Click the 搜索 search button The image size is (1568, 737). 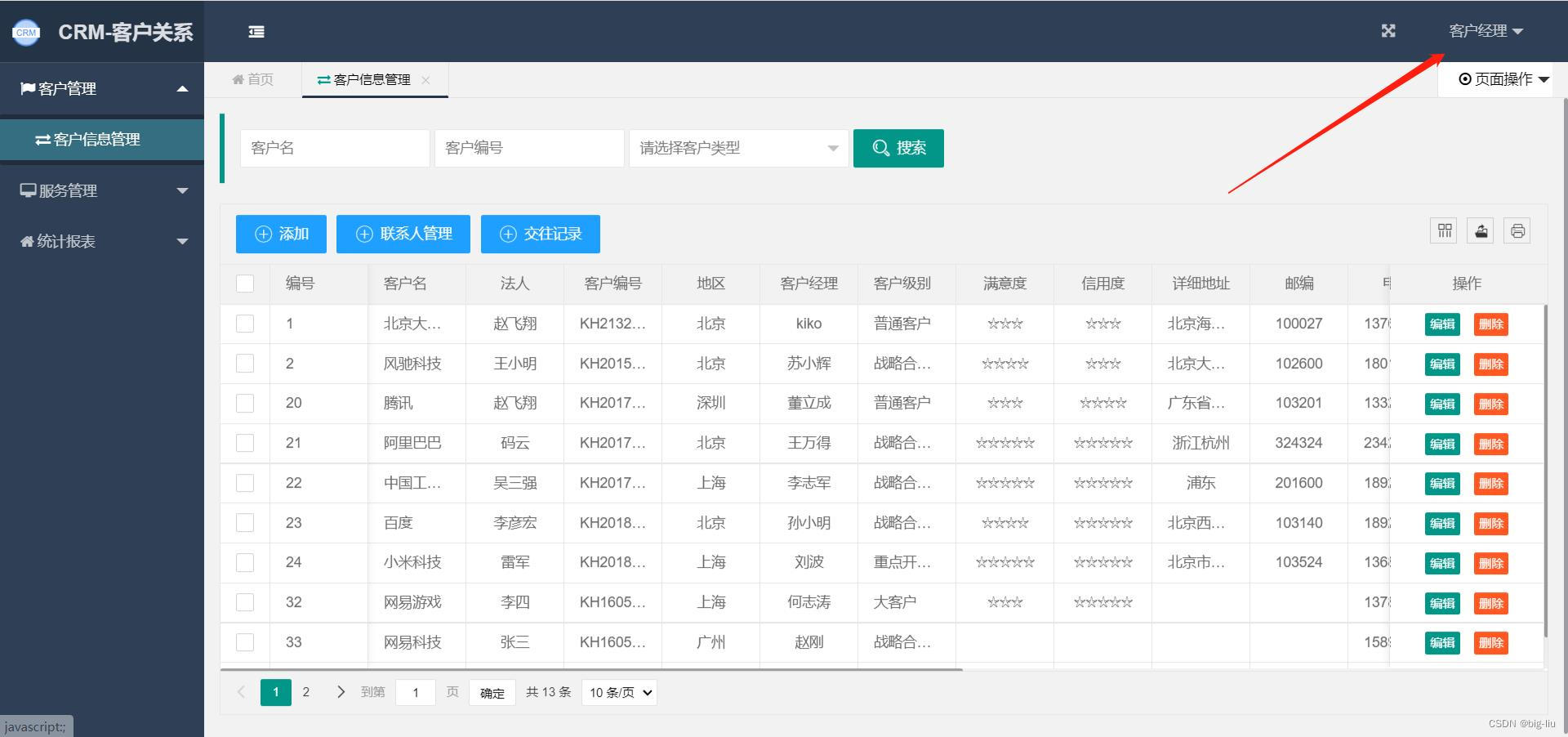click(x=898, y=148)
